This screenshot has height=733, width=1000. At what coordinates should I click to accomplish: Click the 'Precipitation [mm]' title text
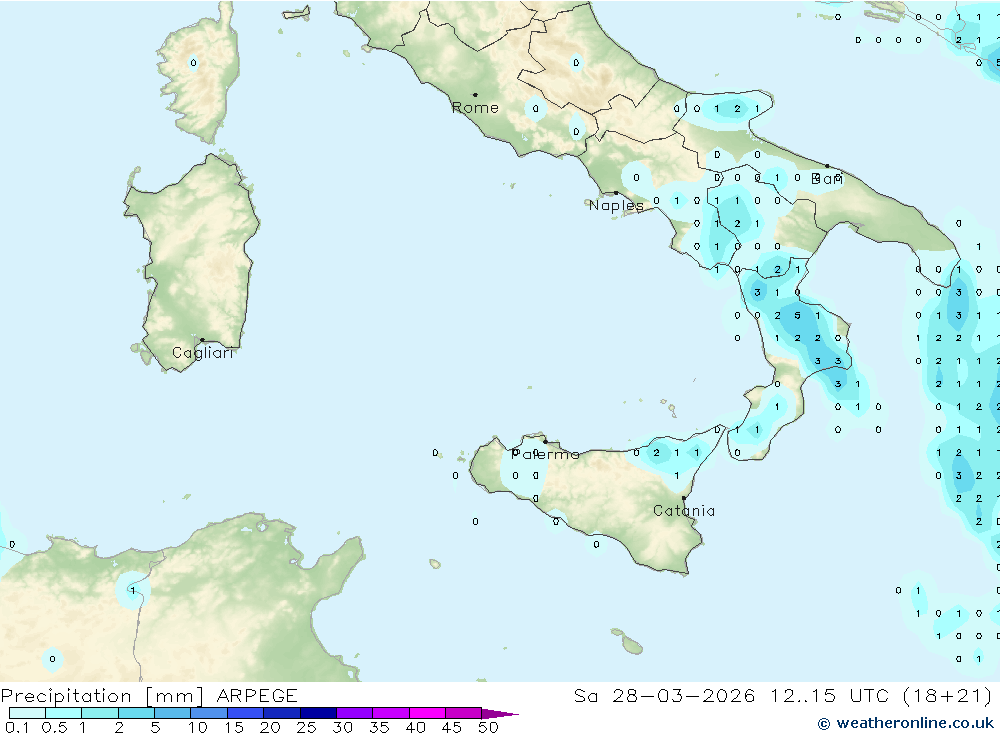(x=102, y=696)
